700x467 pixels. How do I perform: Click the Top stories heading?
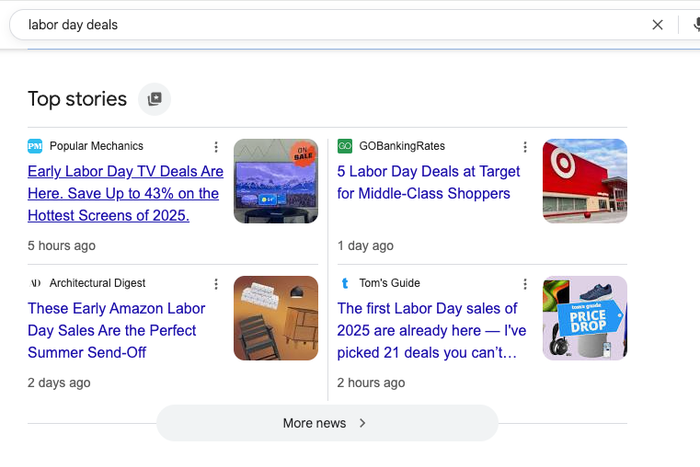click(77, 99)
